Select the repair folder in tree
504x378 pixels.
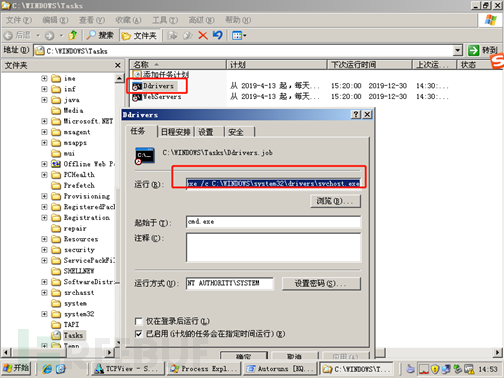(x=69, y=228)
